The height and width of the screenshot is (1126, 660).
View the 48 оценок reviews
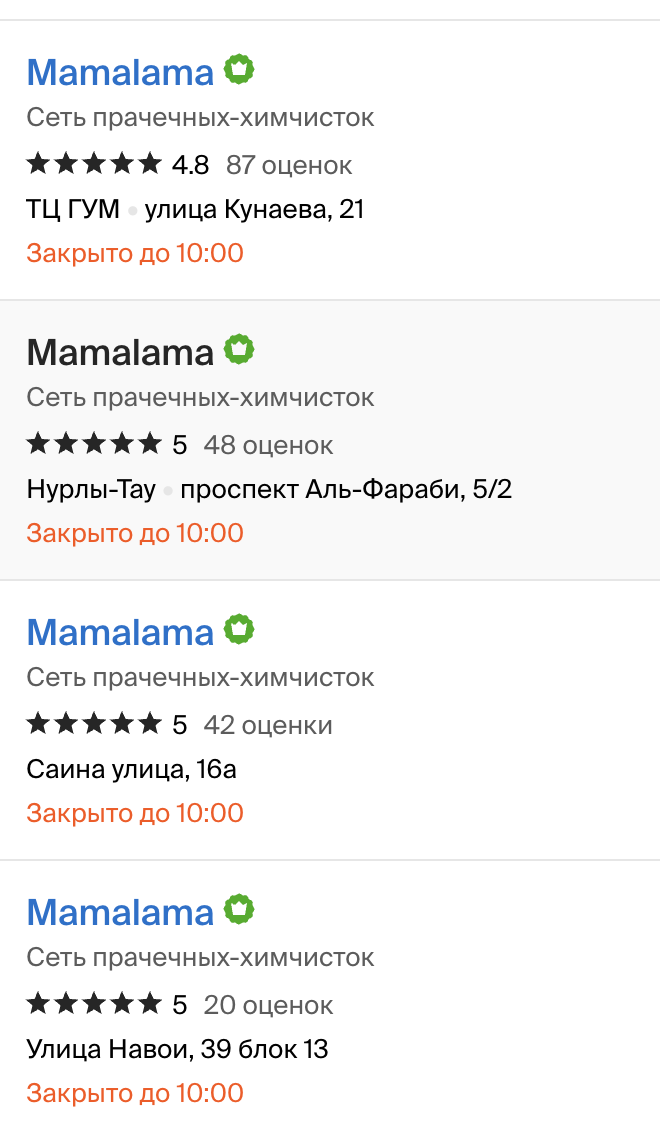tap(268, 445)
